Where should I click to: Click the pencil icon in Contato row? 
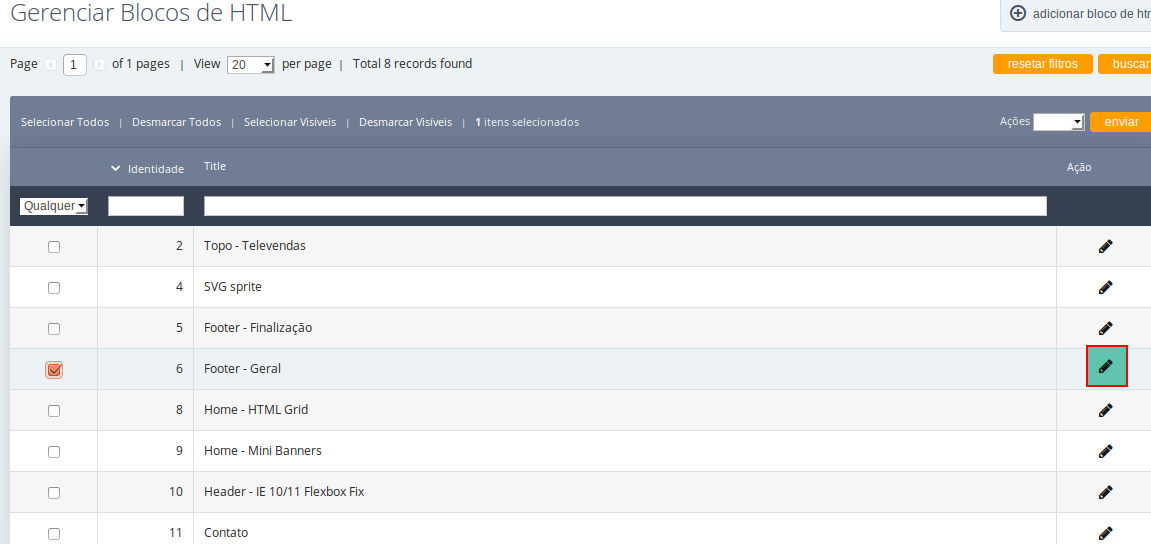coord(1105,534)
